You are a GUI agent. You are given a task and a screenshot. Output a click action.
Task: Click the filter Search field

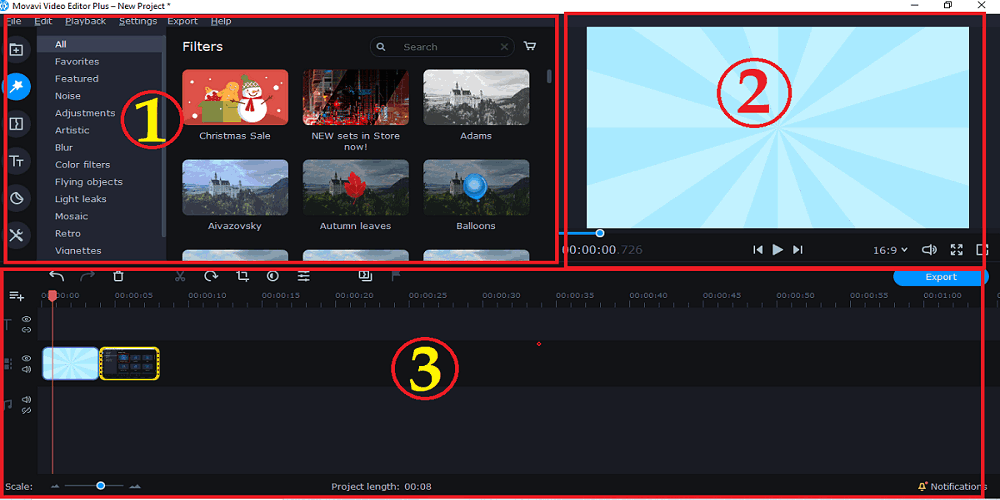point(443,47)
